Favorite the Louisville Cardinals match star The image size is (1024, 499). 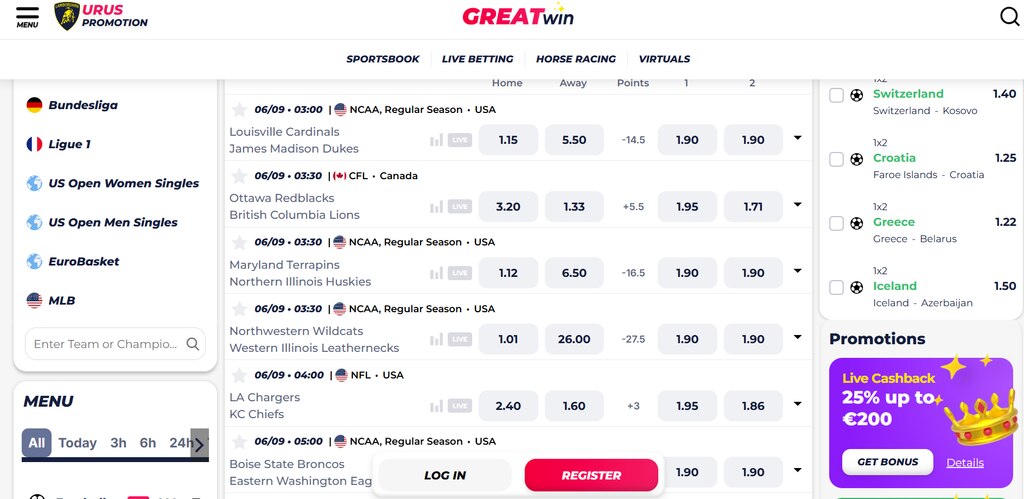tap(240, 110)
